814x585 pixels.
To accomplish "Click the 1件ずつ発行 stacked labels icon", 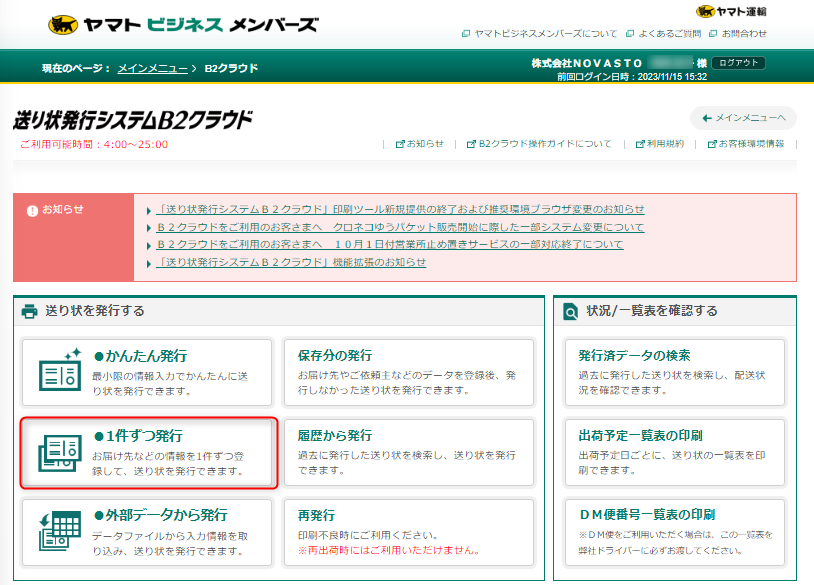I will (60, 454).
